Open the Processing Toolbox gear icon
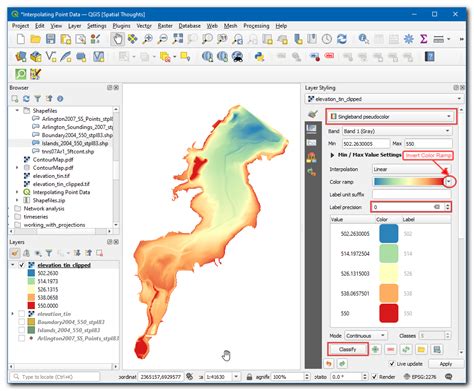This screenshot has height=391, width=474. pos(409,39)
